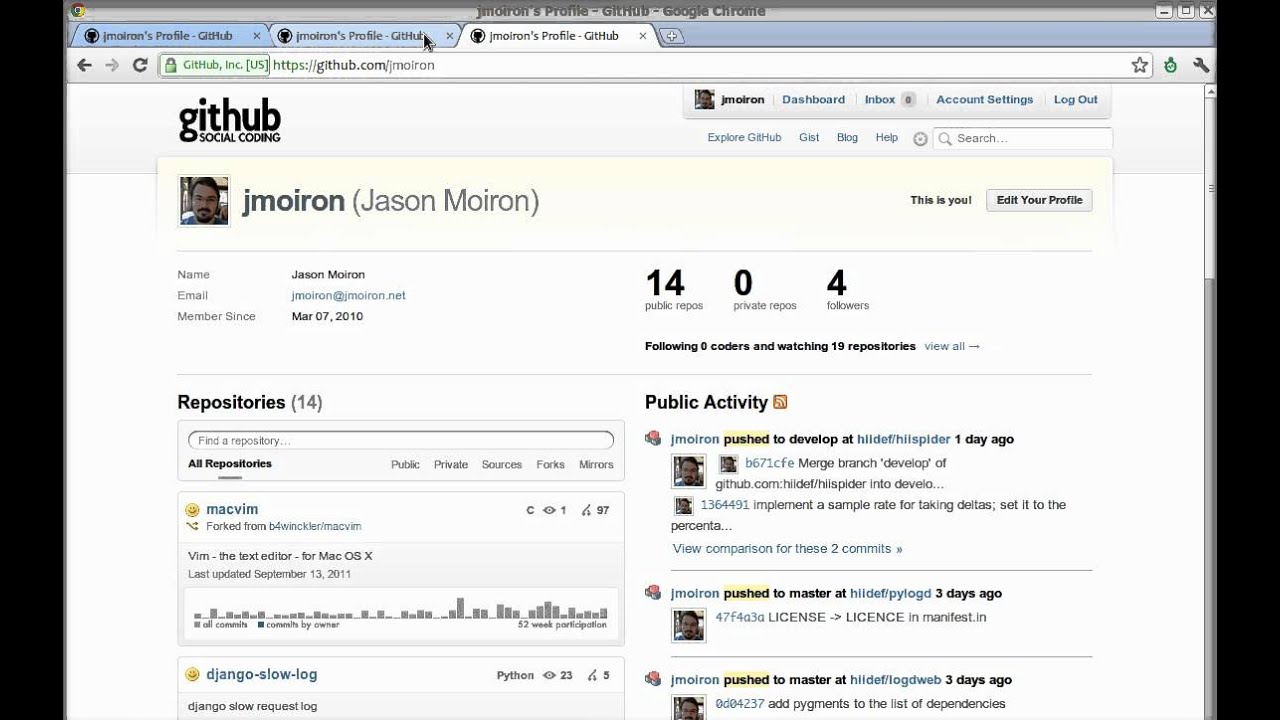Image resolution: width=1280 pixels, height=720 pixels.
Task: Filter repositories by Mirrors
Action: (596, 465)
